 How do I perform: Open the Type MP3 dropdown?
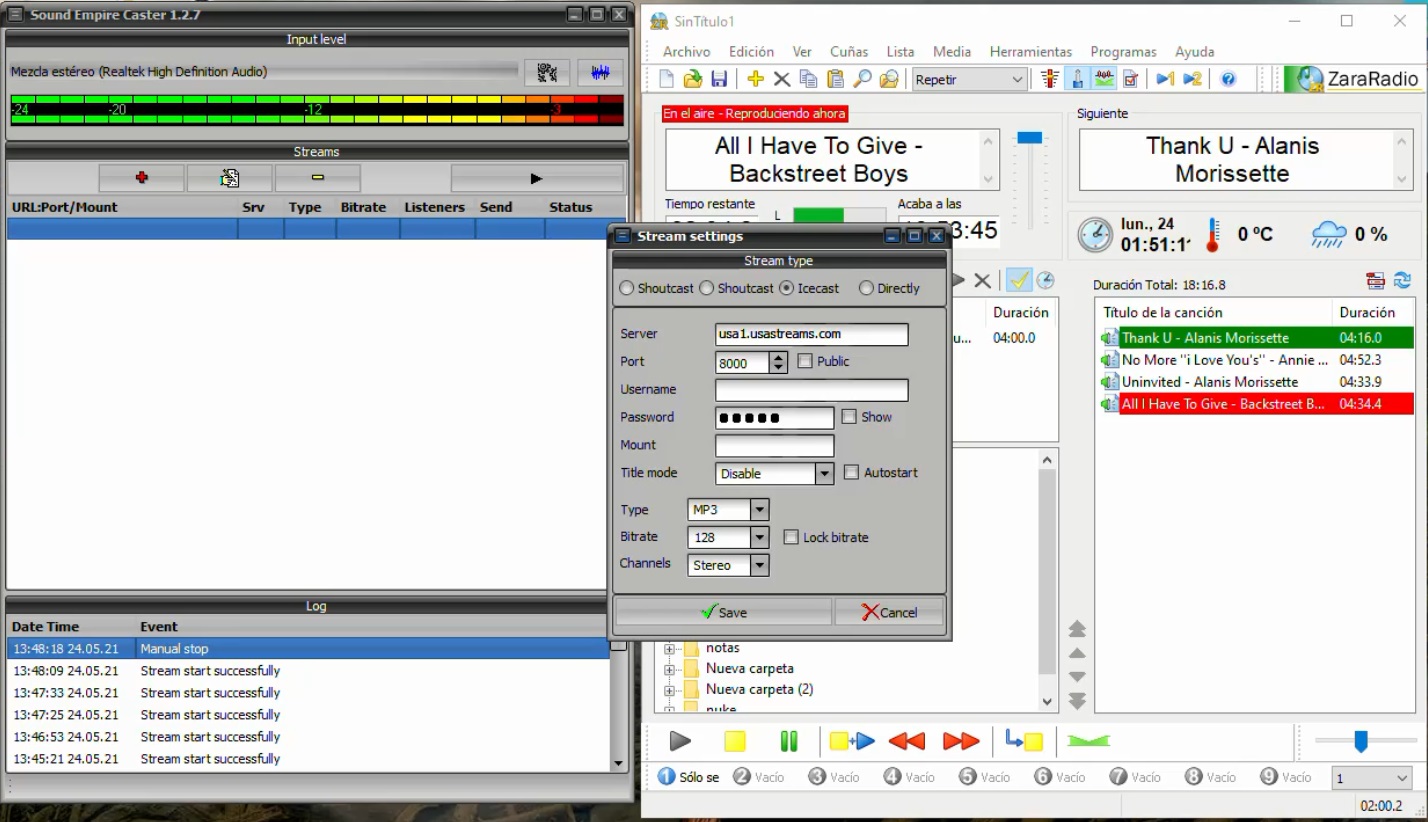[759, 509]
